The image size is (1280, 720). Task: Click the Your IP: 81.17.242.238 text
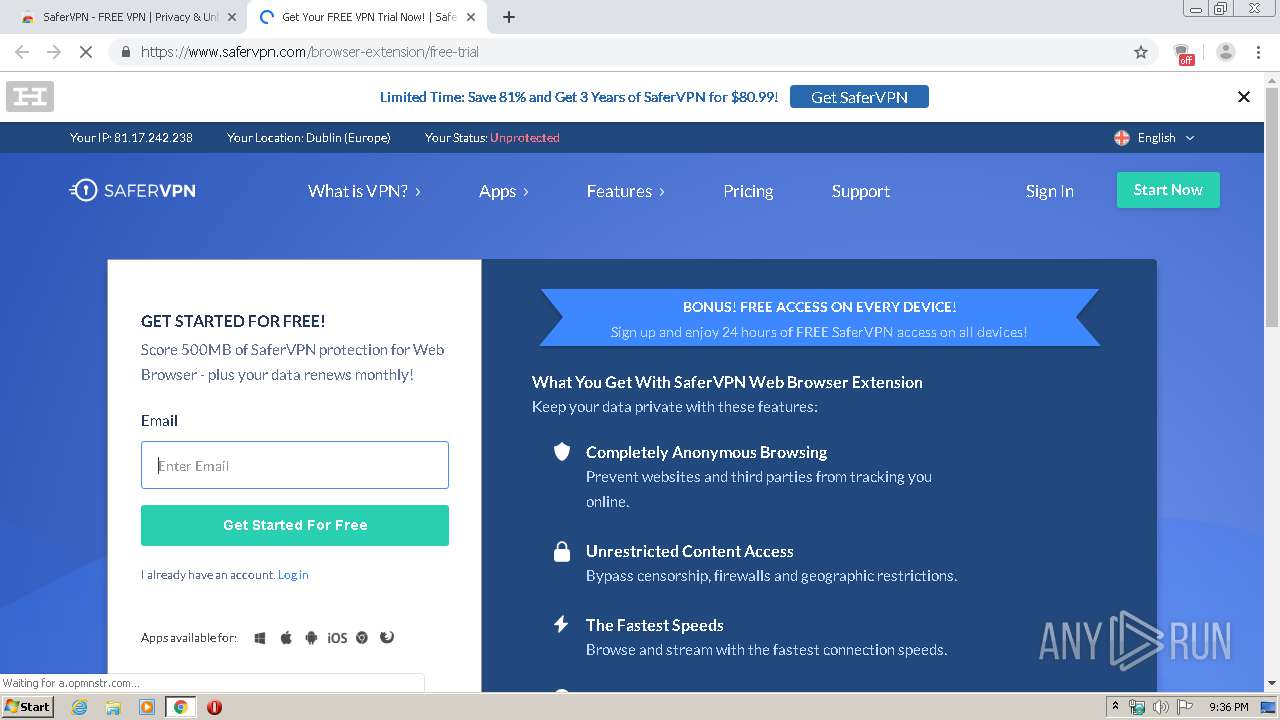[131, 138]
